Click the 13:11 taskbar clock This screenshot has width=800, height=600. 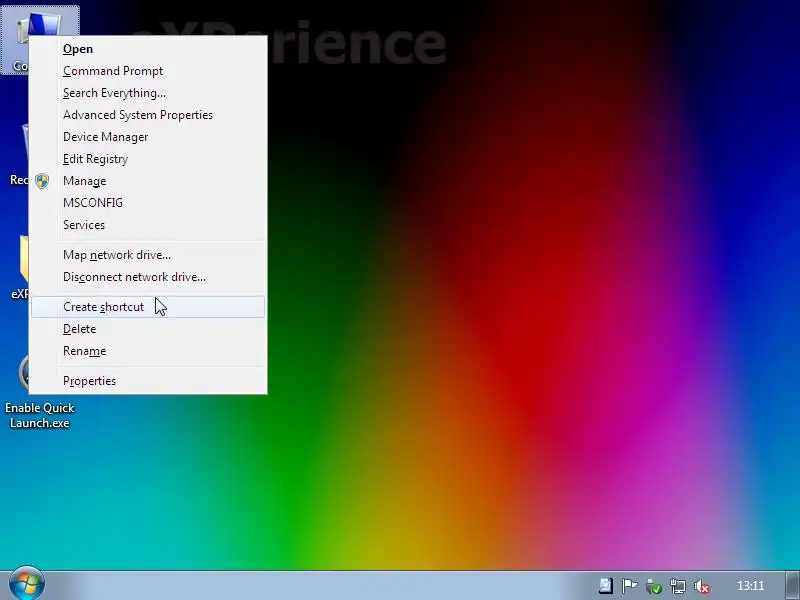750,586
